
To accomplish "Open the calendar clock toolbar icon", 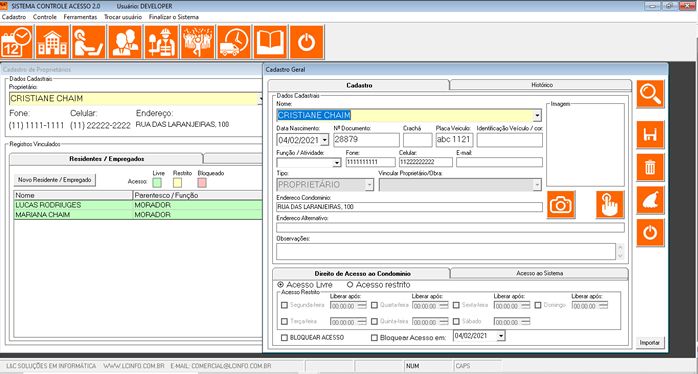I will coord(16,42).
